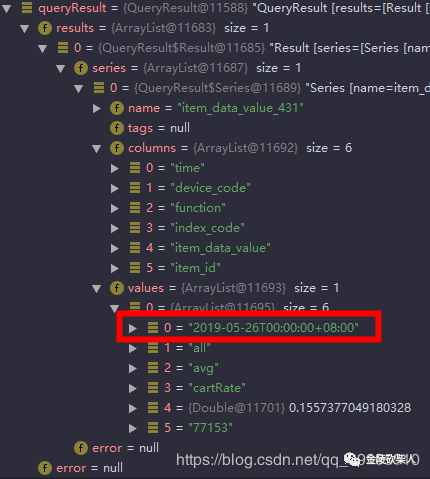Expand the name field node

[x=97, y=108]
